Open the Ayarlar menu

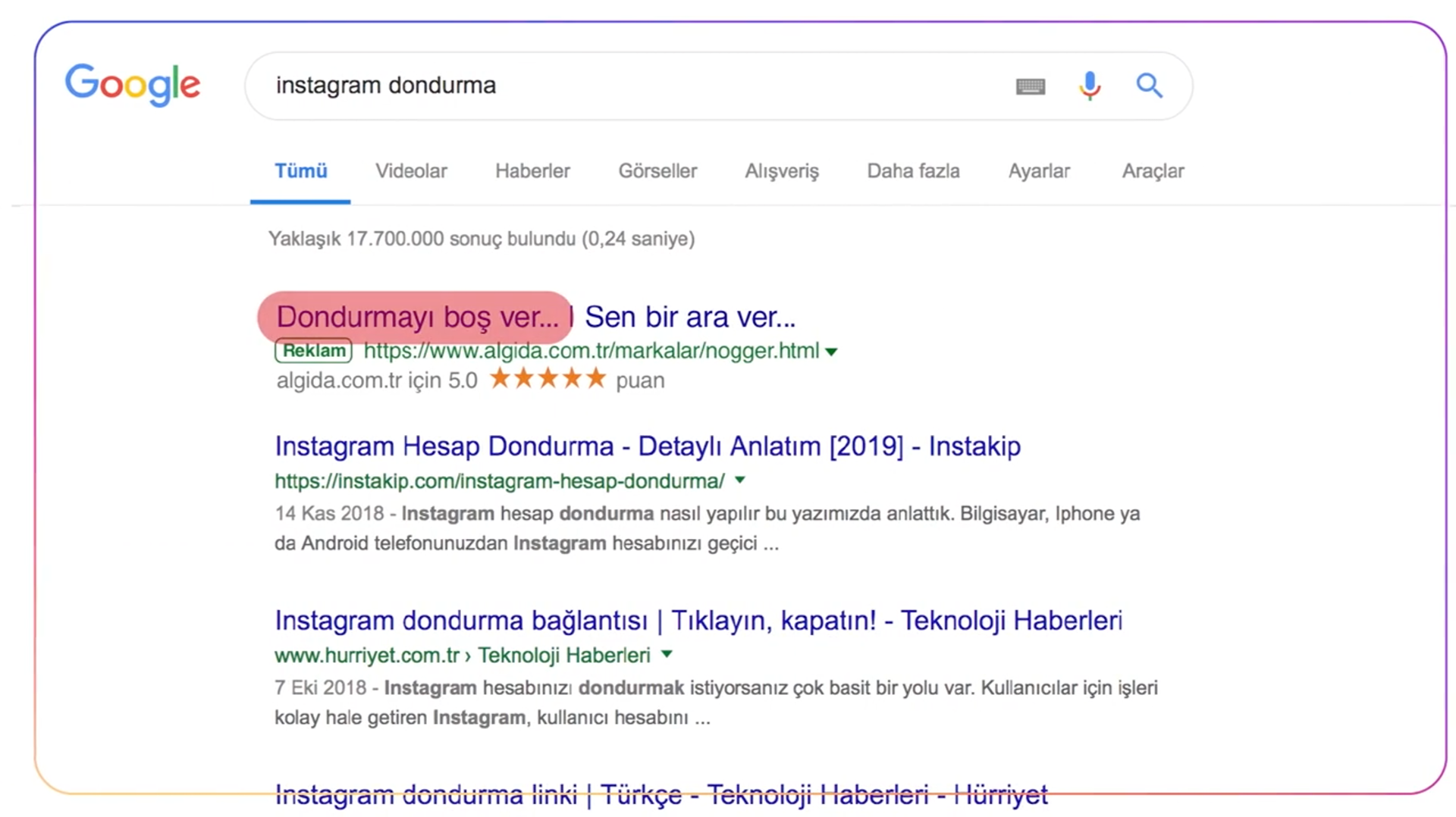[1039, 171]
